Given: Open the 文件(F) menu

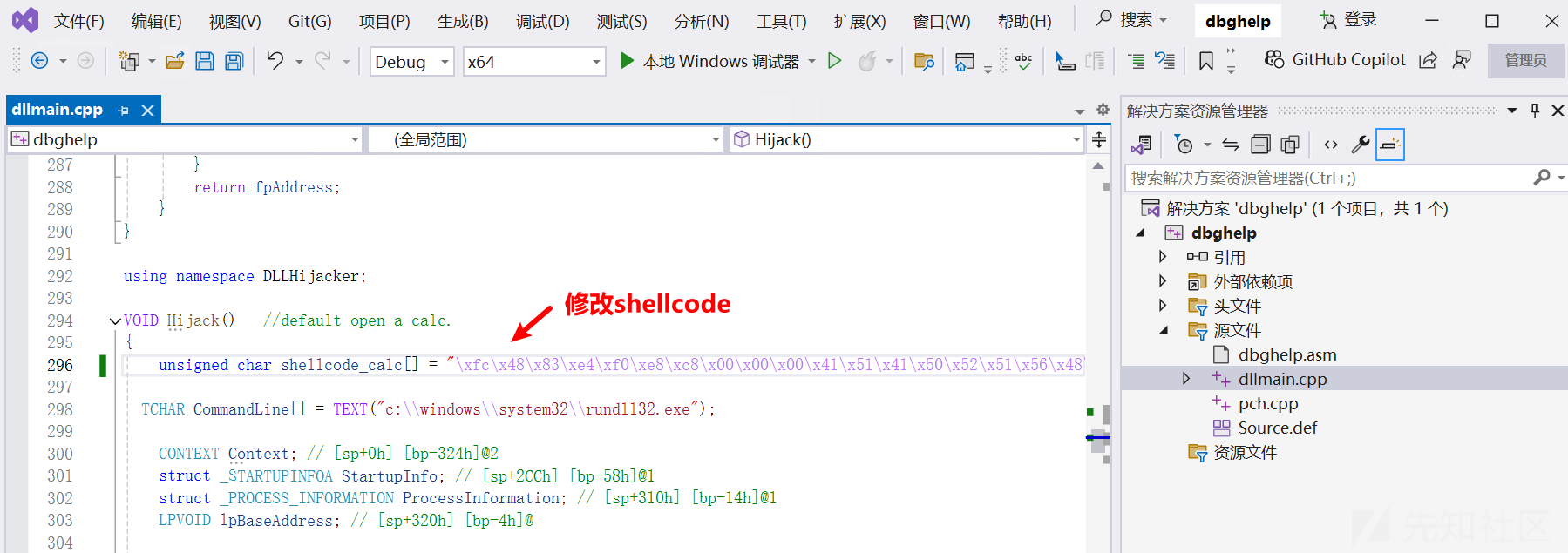Looking at the screenshot, I should click(x=78, y=21).
